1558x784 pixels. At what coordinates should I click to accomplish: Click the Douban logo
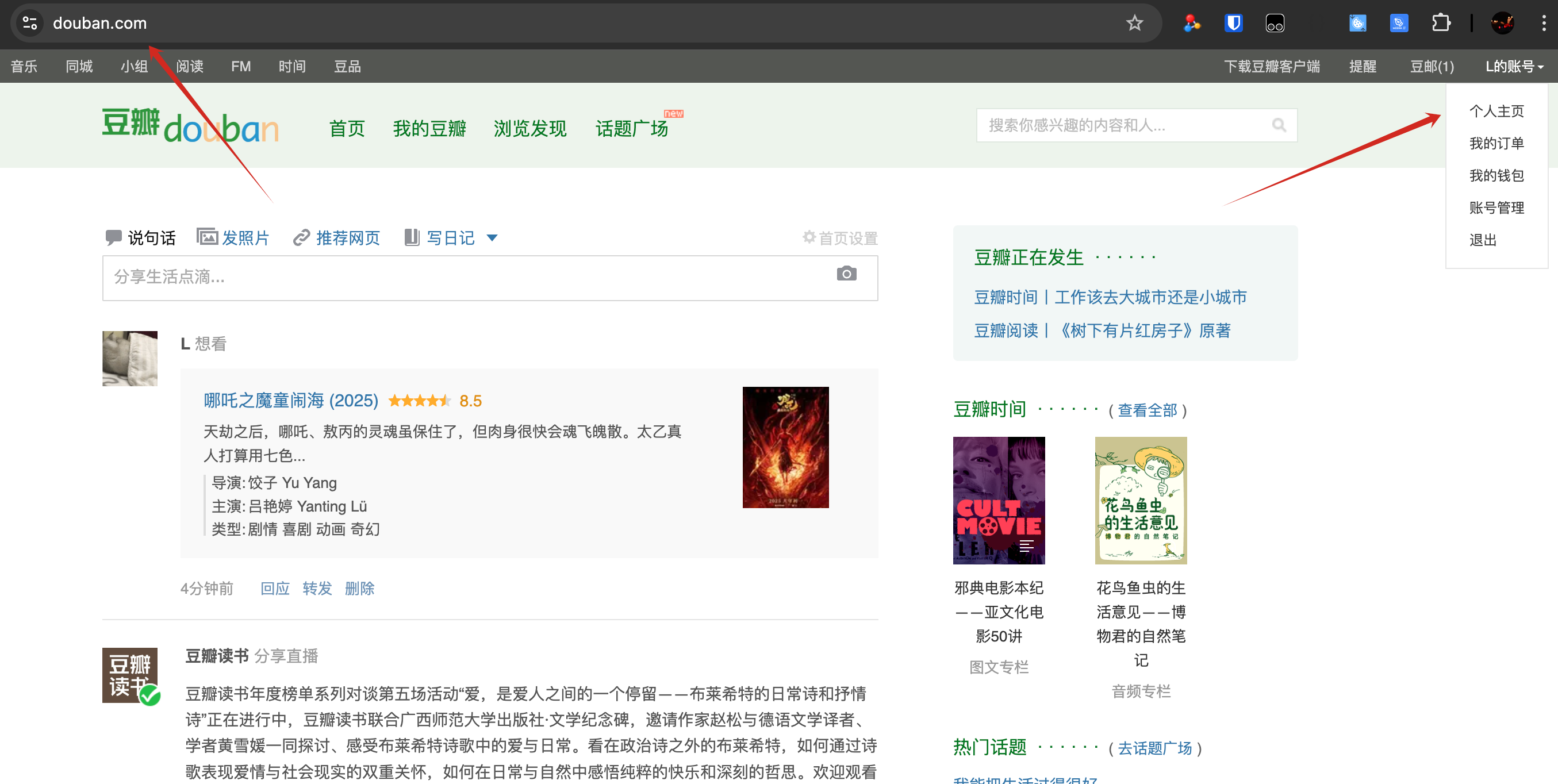pyautogui.click(x=190, y=125)
